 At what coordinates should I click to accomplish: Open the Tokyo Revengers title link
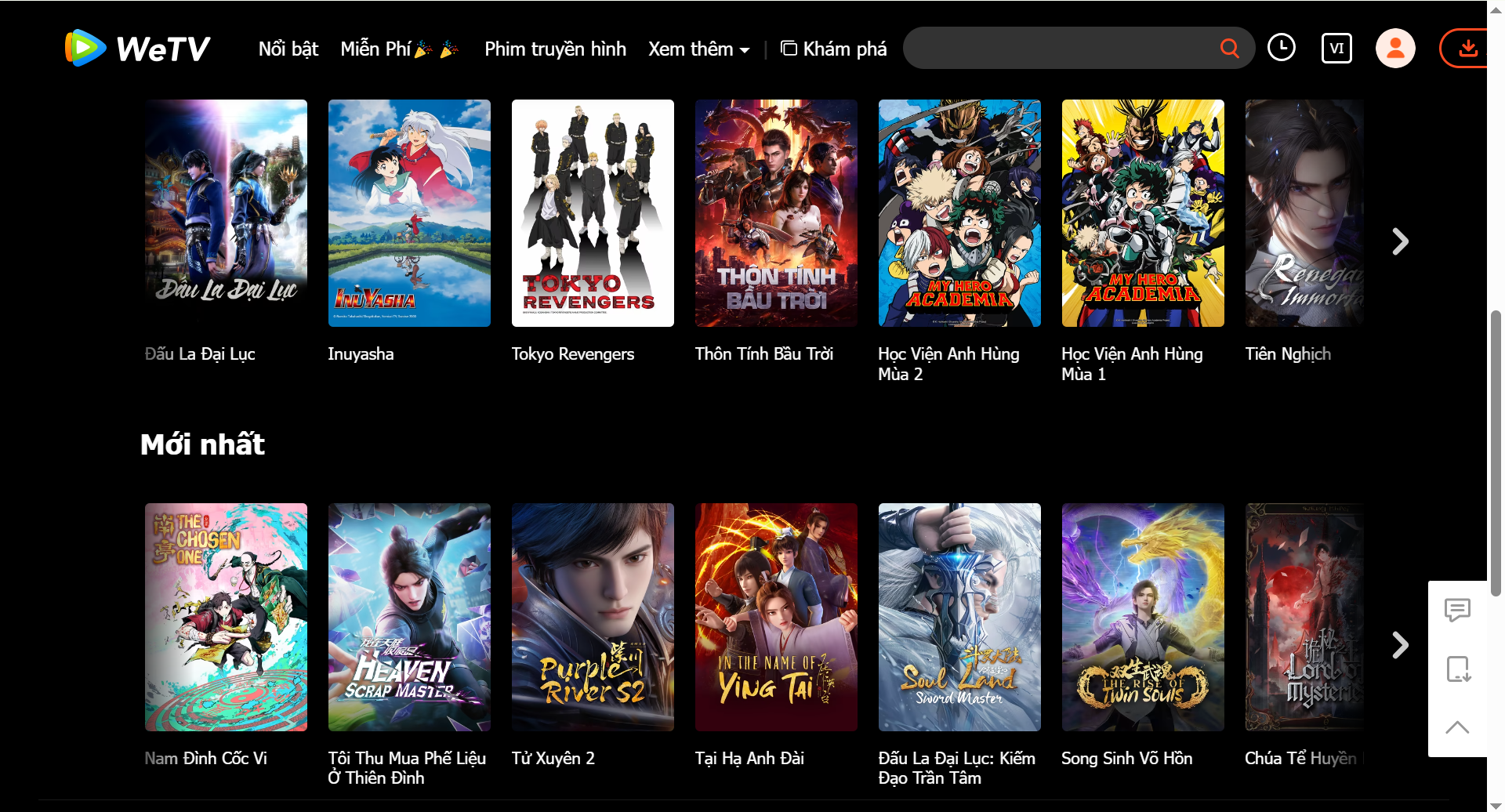point(572,354)
